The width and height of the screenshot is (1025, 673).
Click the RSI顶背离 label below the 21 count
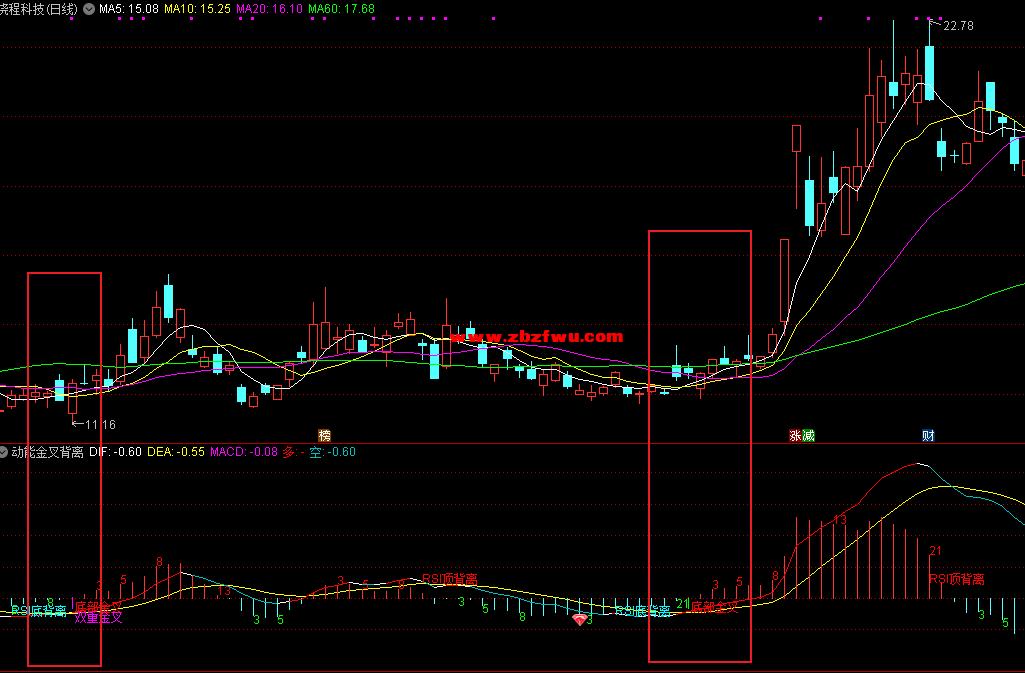[956, 579]
